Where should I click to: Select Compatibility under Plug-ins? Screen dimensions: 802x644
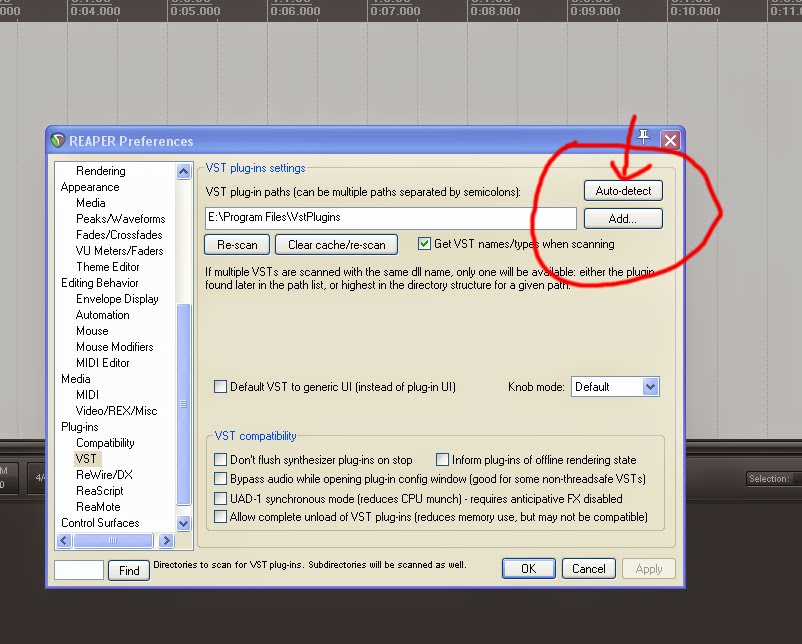(105, 443)
